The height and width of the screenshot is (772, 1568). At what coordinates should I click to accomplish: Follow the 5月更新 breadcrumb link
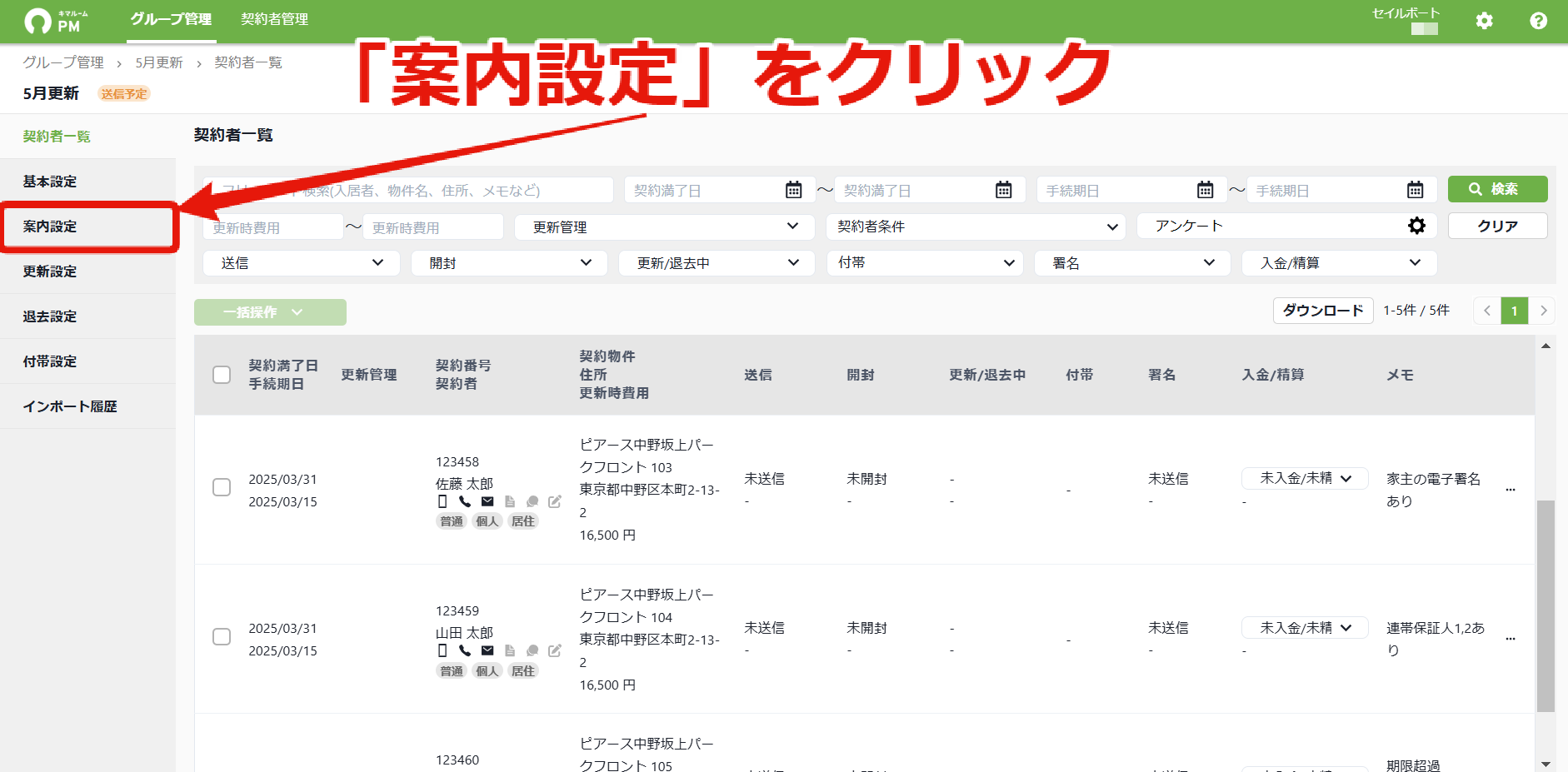(x=159, y=62)
